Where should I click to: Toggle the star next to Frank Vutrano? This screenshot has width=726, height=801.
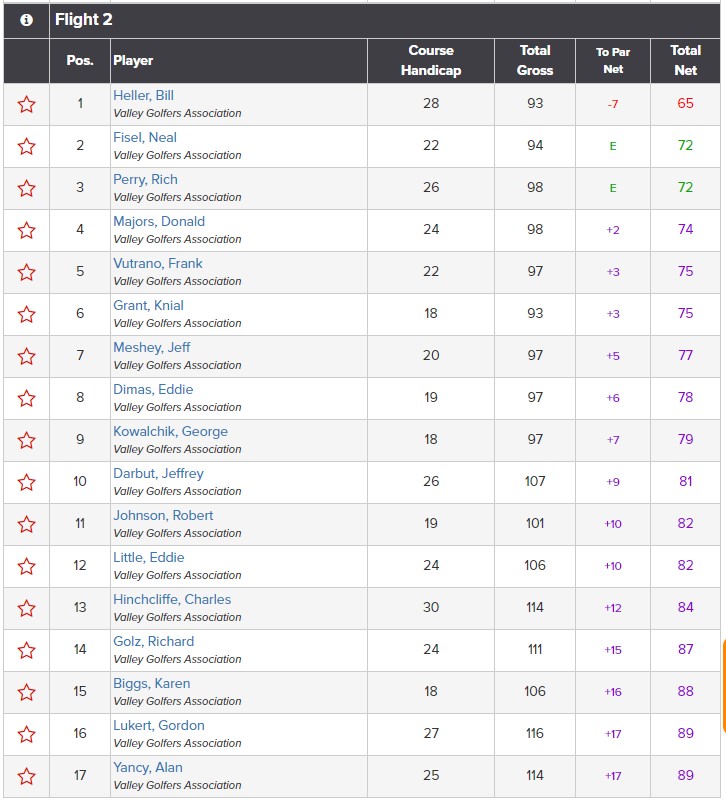(x=27, y=272)
